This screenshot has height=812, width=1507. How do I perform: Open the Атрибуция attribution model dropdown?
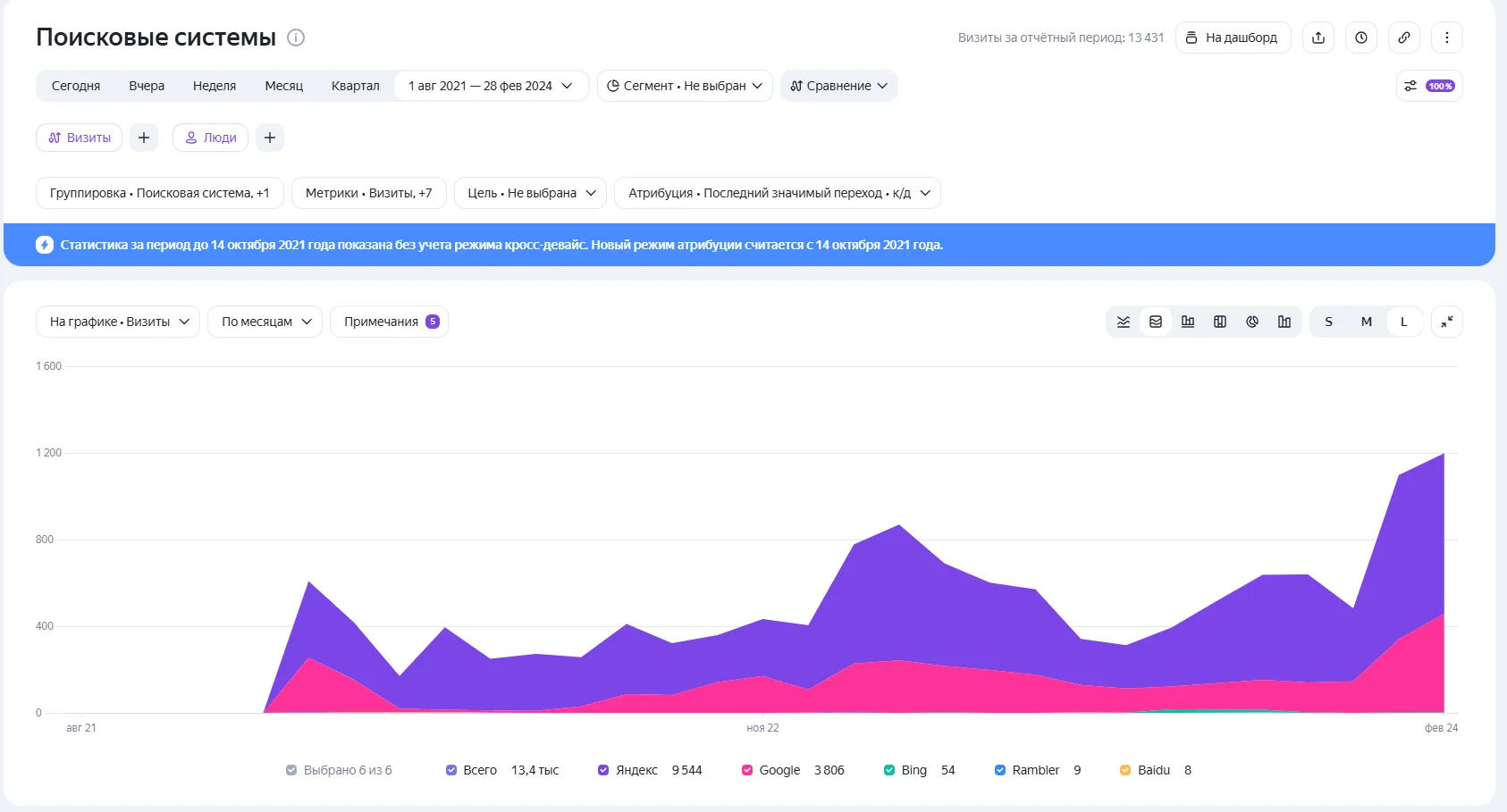(778, 193)
